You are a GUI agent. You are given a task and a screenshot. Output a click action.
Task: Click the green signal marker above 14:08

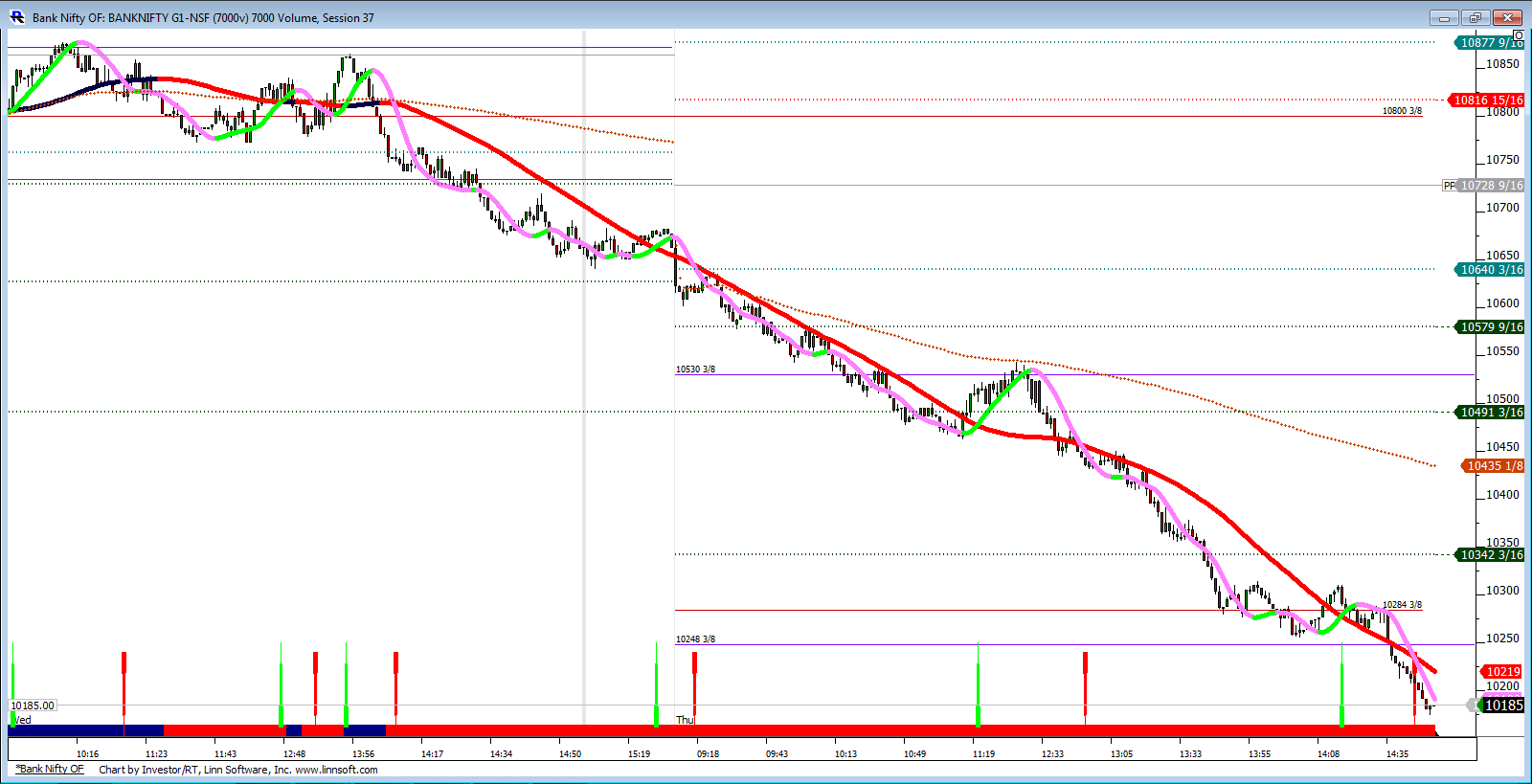1341,684
